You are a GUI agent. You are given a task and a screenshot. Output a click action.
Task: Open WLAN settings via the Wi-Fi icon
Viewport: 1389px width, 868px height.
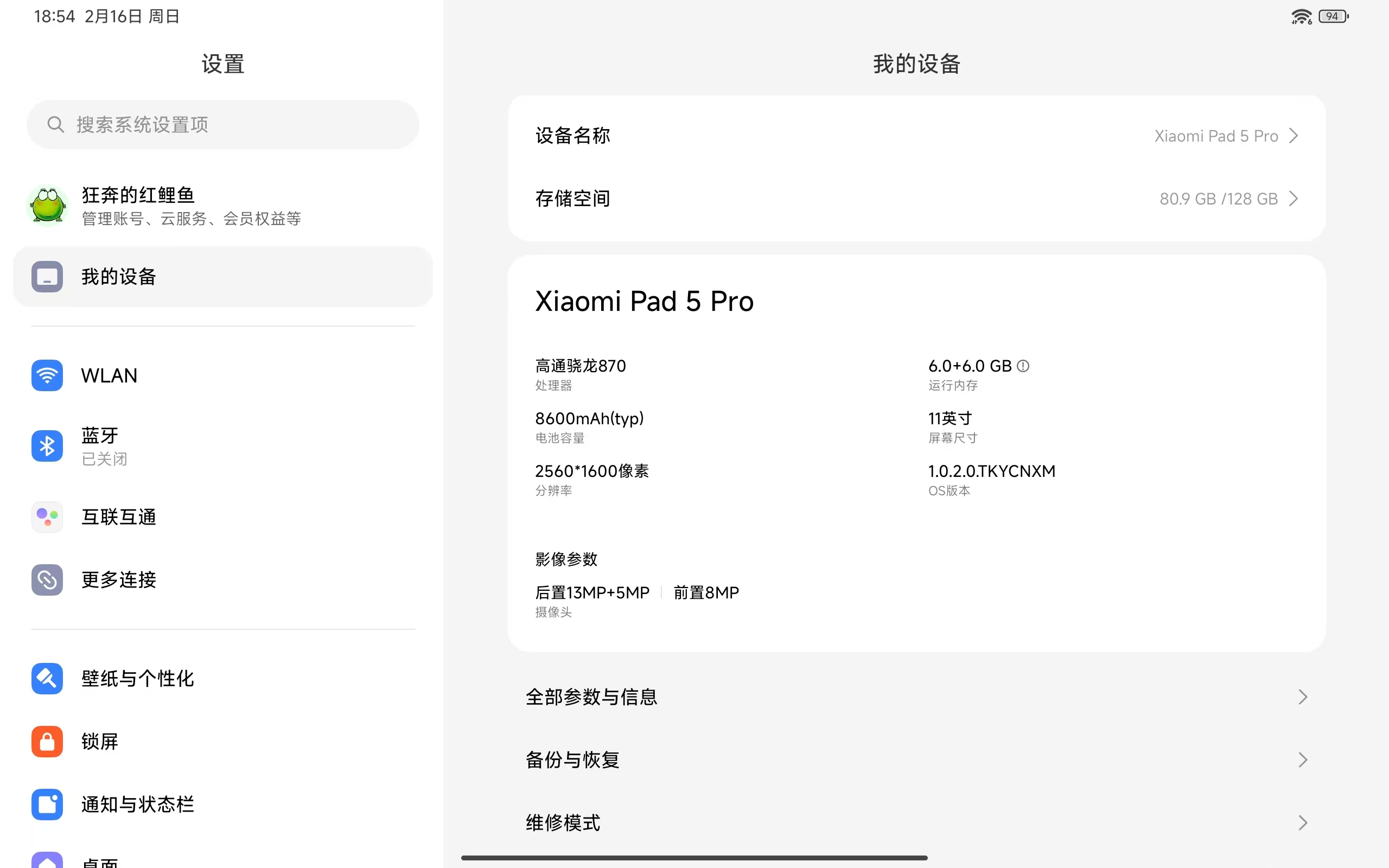[x=47, y=375]
